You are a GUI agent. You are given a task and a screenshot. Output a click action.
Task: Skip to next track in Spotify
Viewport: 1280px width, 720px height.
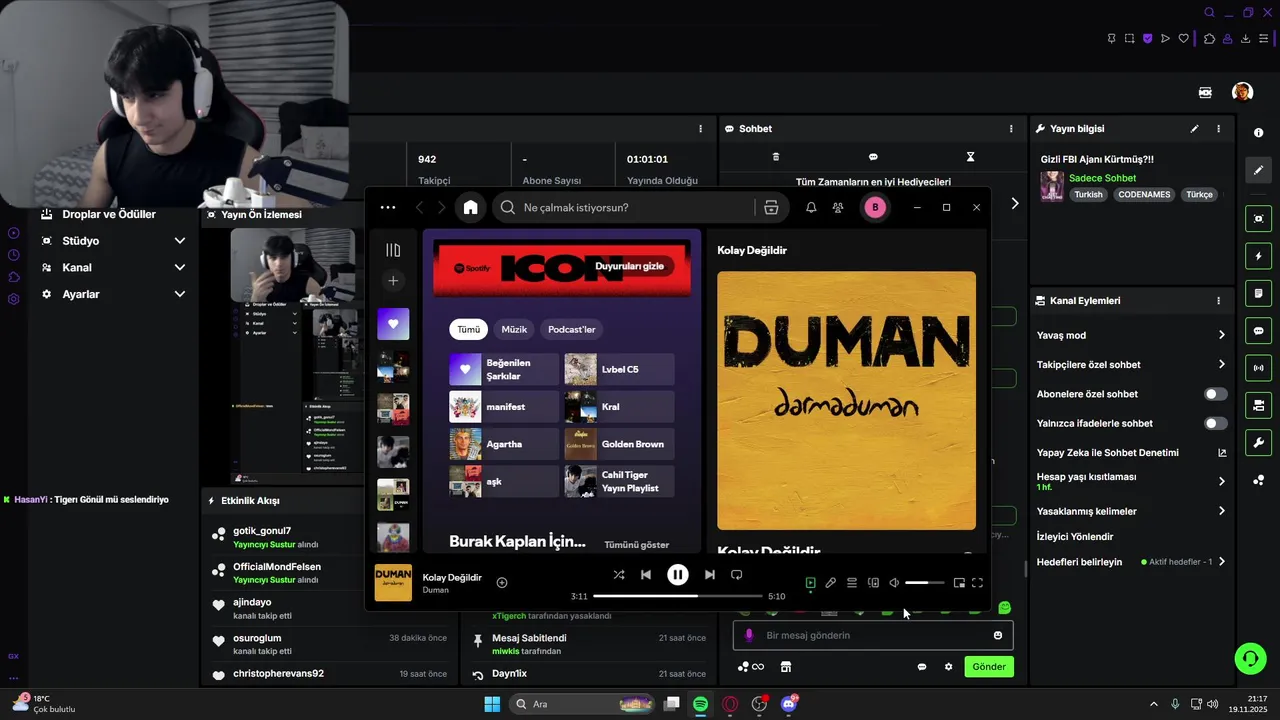pyautogui.click(x=709, y=575)
